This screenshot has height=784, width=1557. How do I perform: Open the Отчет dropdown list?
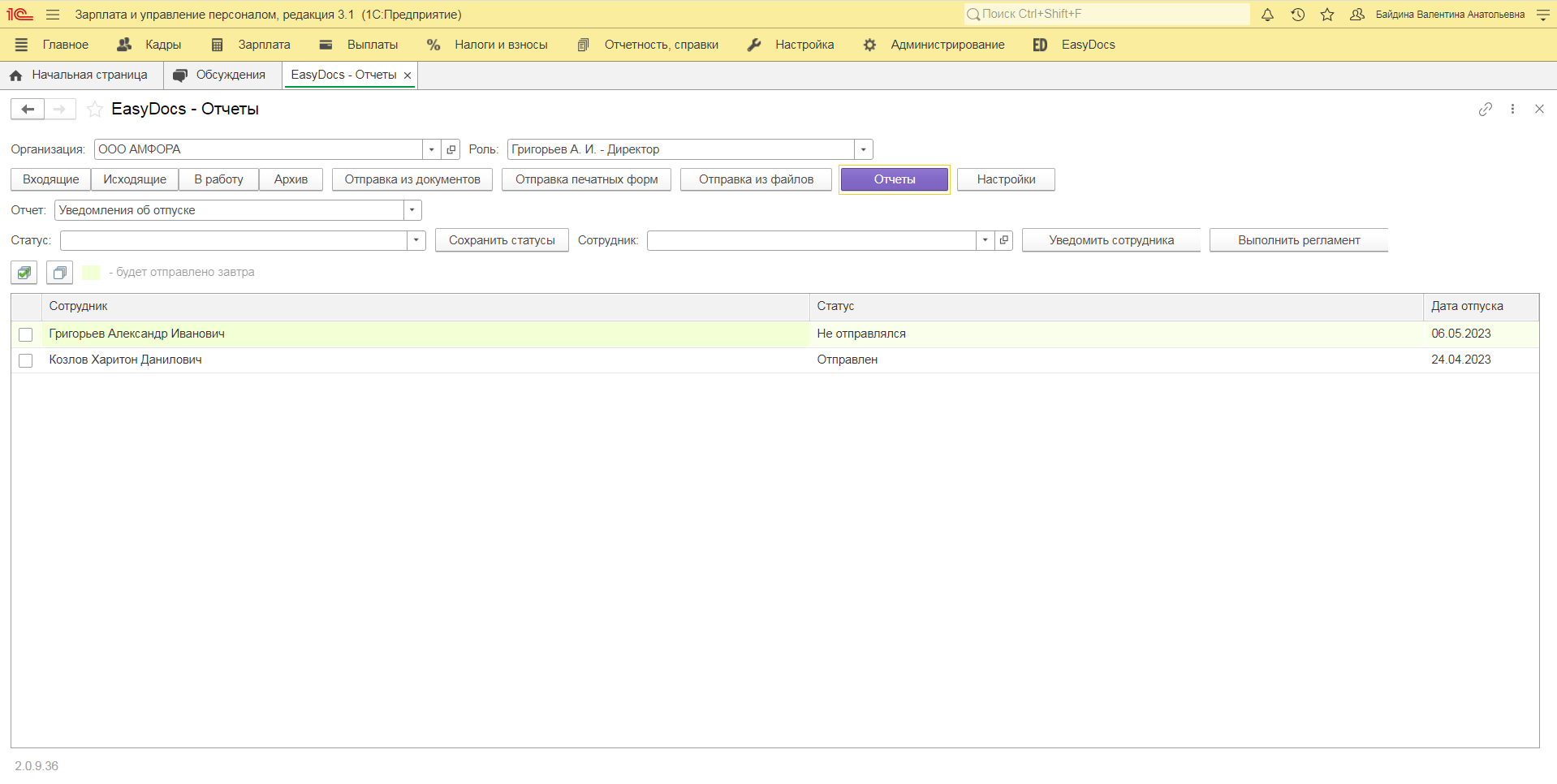pos(412,209)
